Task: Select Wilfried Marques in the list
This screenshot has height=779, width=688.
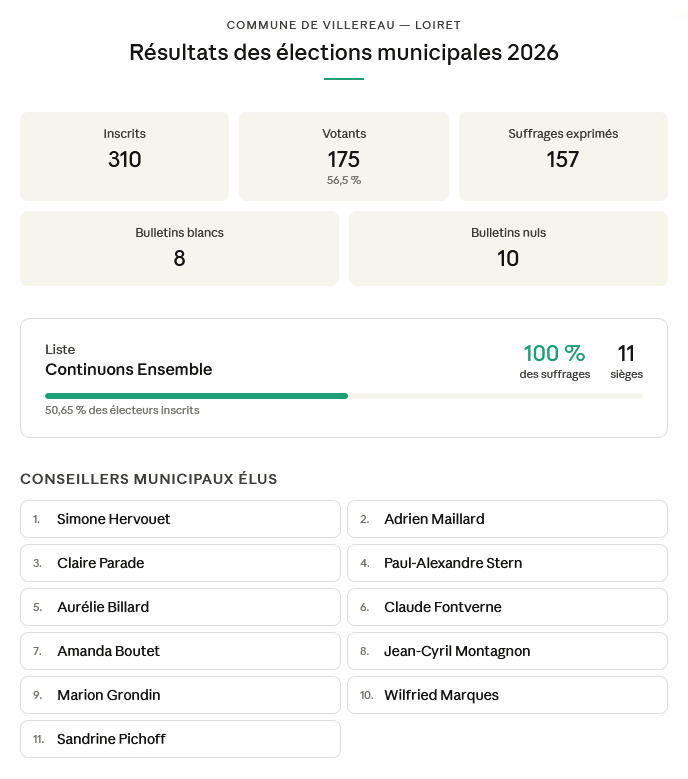Action: click(507, 695)
